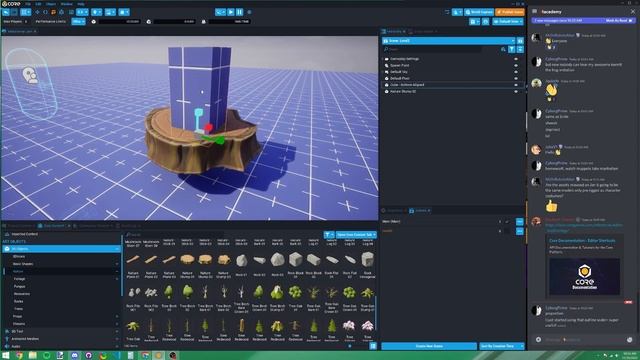The image size is (640, 360).
Task: Toggle visibility of Default Floor
Action: click(516, 78)
